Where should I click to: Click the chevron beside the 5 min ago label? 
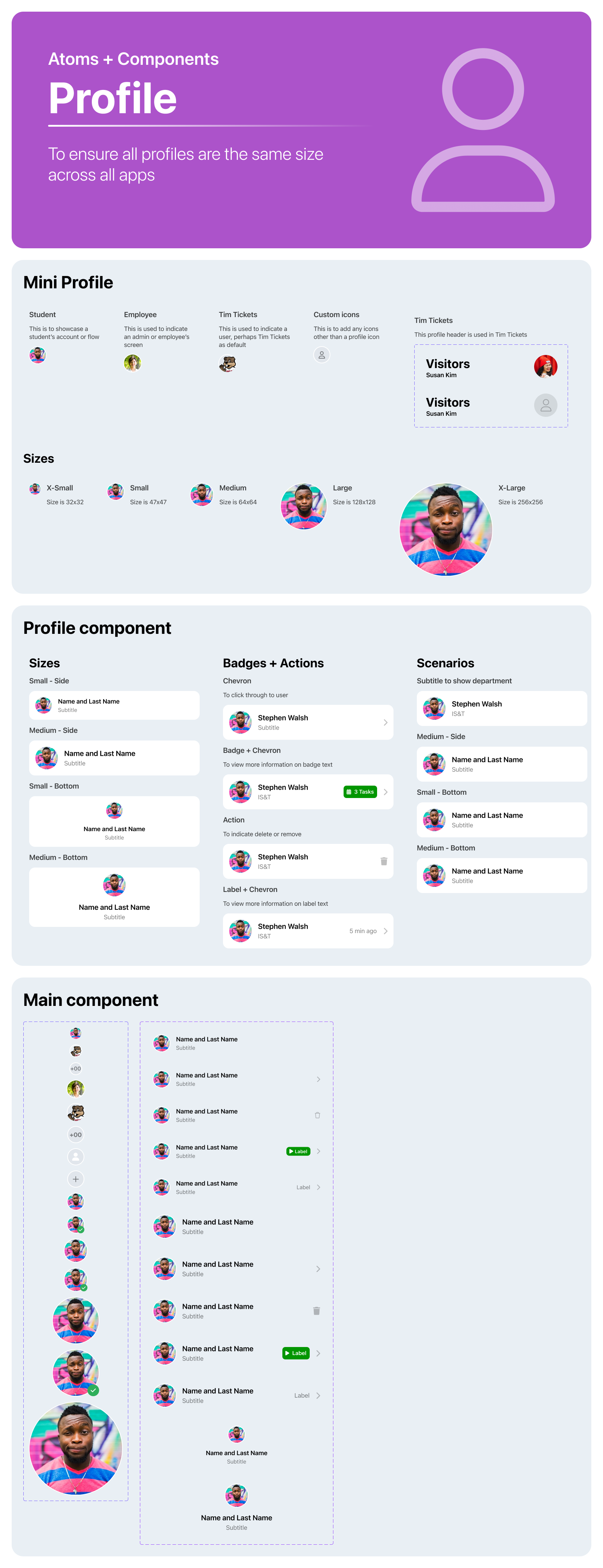[385, 931]
